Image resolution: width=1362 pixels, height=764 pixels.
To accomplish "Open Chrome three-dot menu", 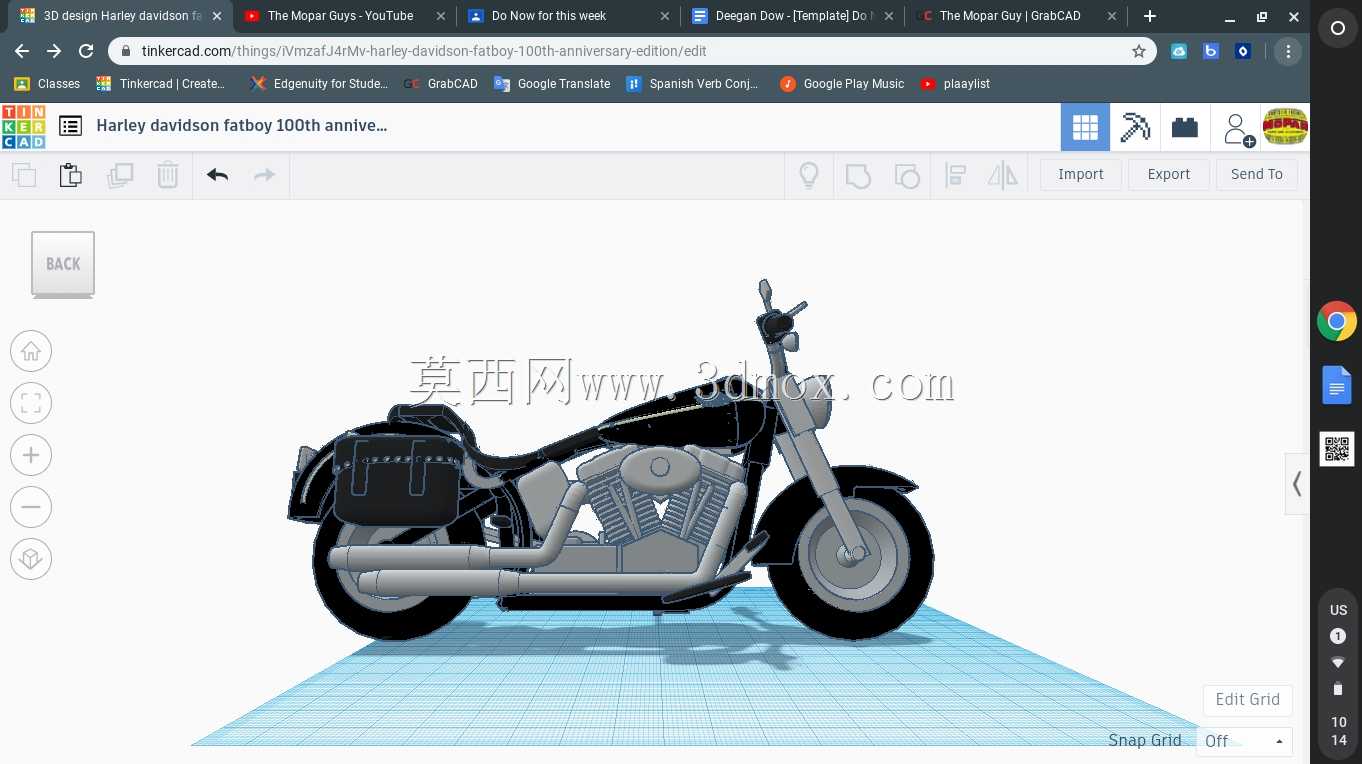I will (1288, 51).
